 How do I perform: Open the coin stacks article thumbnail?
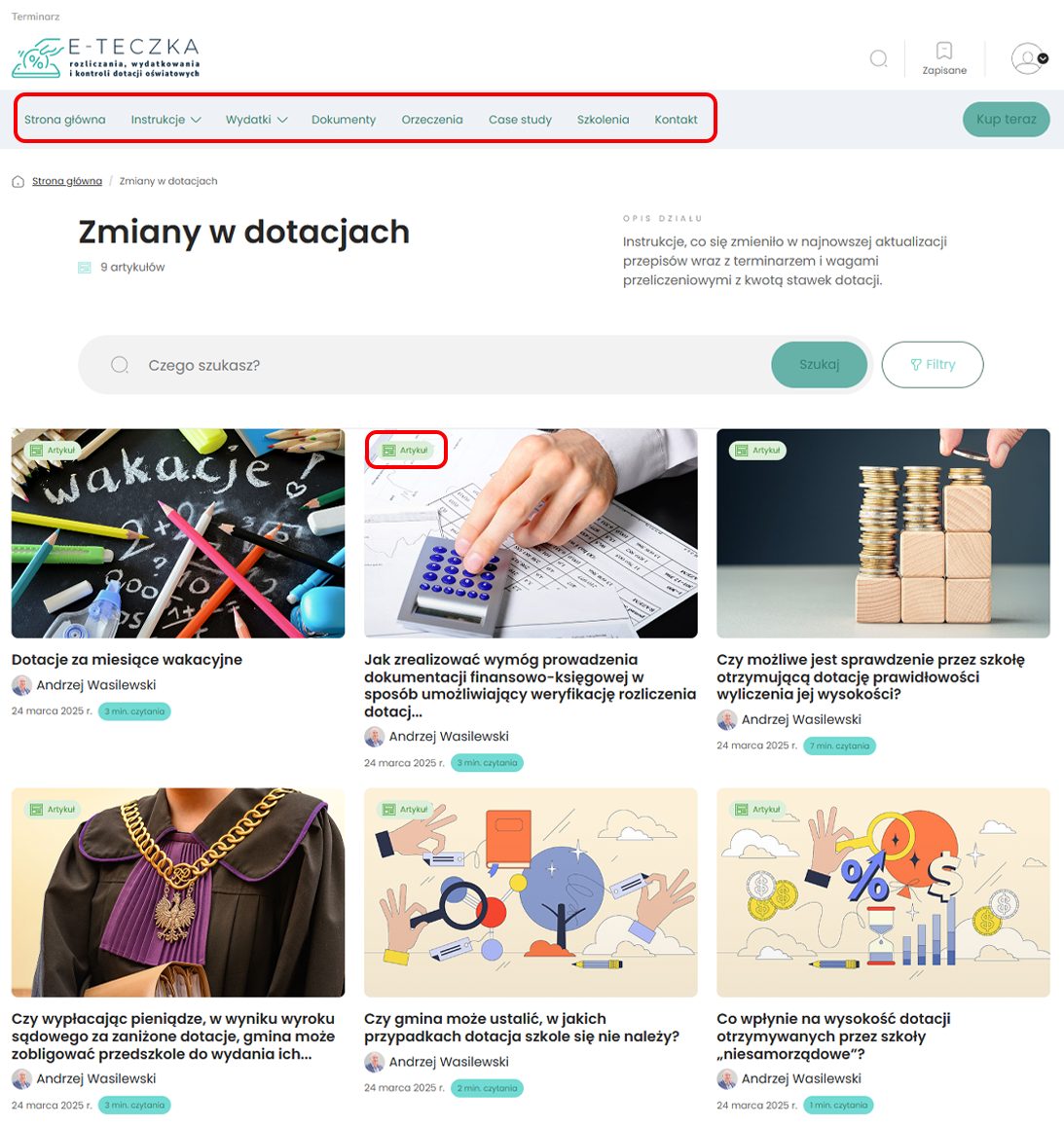(883, 533)
